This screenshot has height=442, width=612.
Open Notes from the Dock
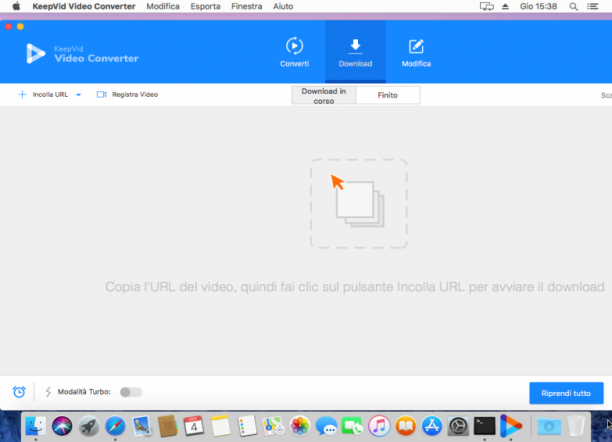pyautogui.click(x=221, y=426)
